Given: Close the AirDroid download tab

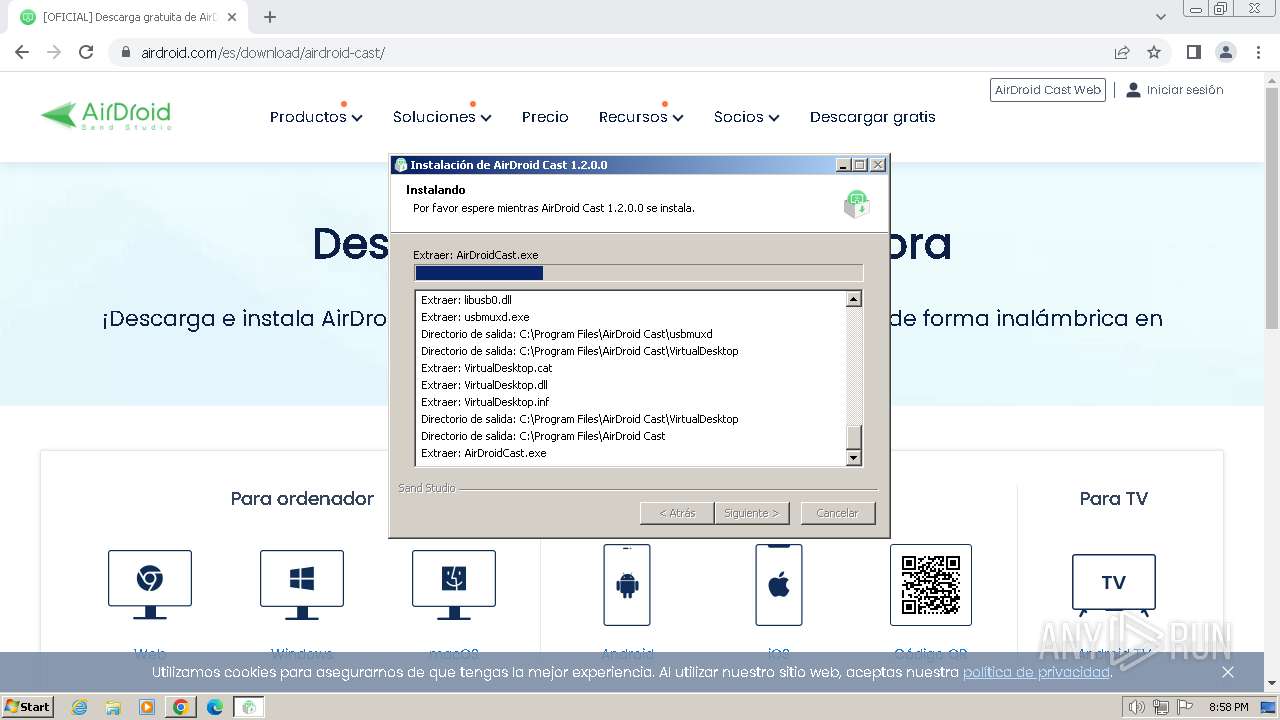Looking at the screenshot, I should [x=232, y=17].
